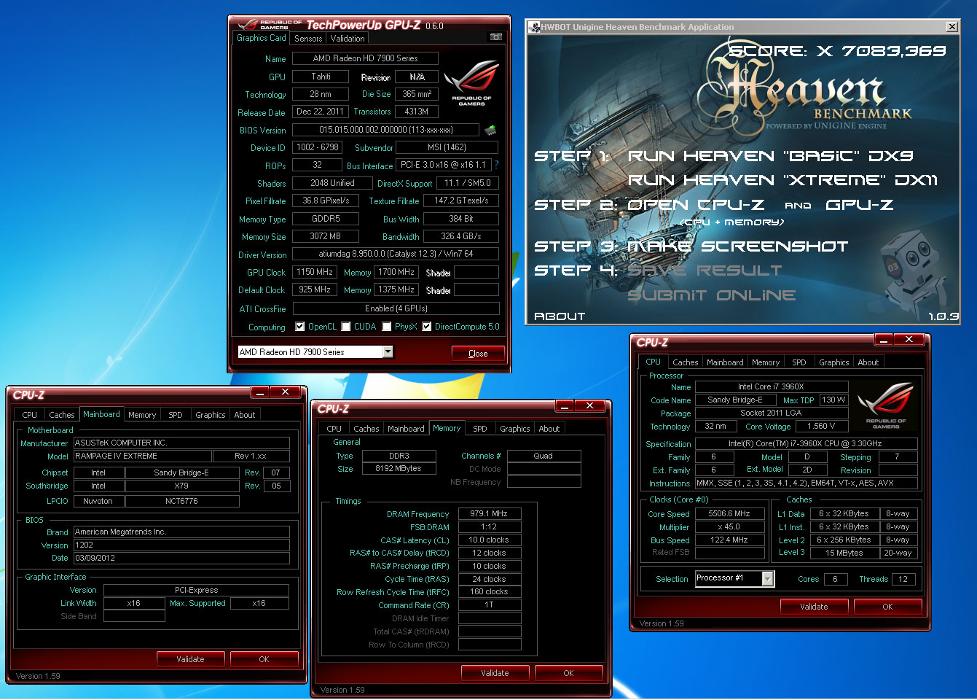The width and height of the screenshot is (977, 700).
Task: Open Caches tab in CPU-Z processor window
Action: pos(685,362)
